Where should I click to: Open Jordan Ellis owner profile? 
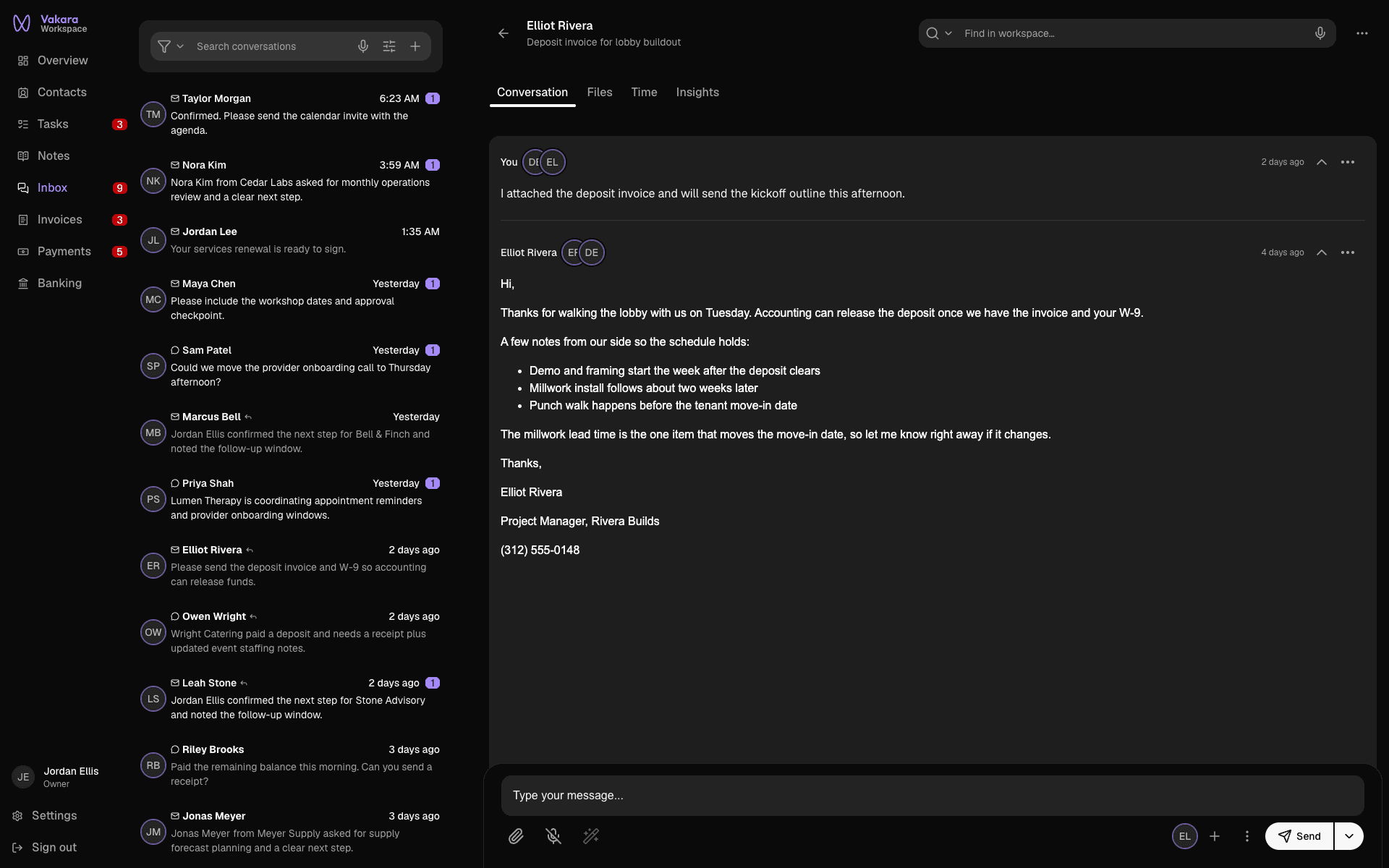[56, 777]
